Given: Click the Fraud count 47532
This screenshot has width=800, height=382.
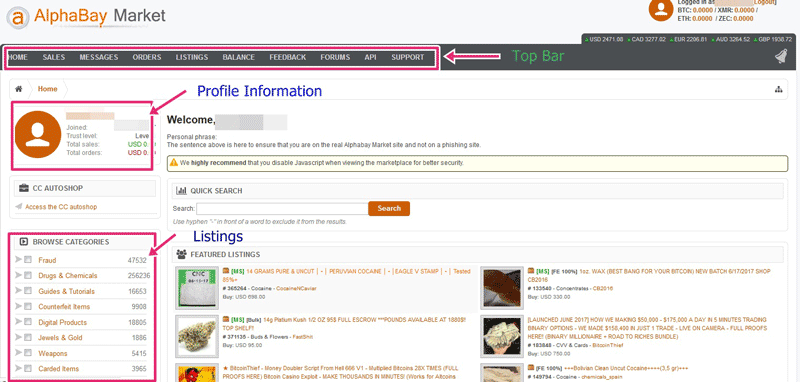Looking at the screenshot, I should click(137, 260).
